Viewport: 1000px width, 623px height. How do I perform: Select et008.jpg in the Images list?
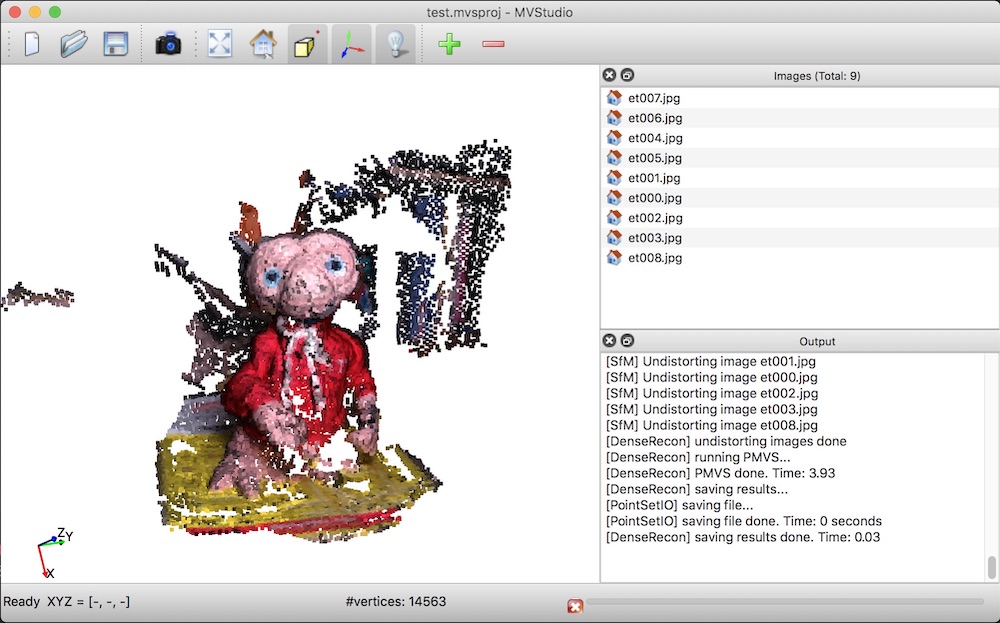click(x=800, y=258)
